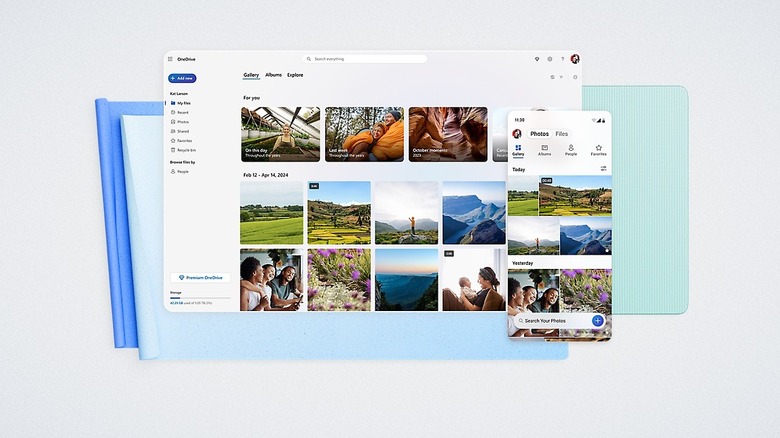This screenshot has width=780, height=438.
Task: Open the account avatar in desktop header
Action: [x=575, y=59]
